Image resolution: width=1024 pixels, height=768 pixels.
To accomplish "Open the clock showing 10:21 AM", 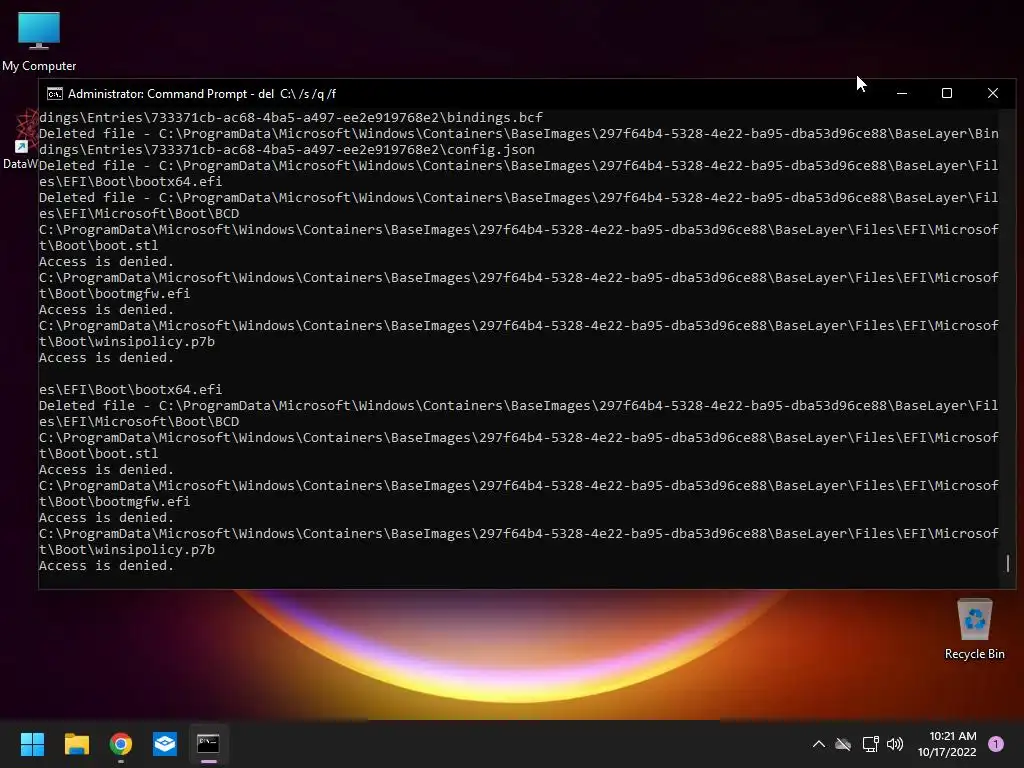I will (947, 744).
